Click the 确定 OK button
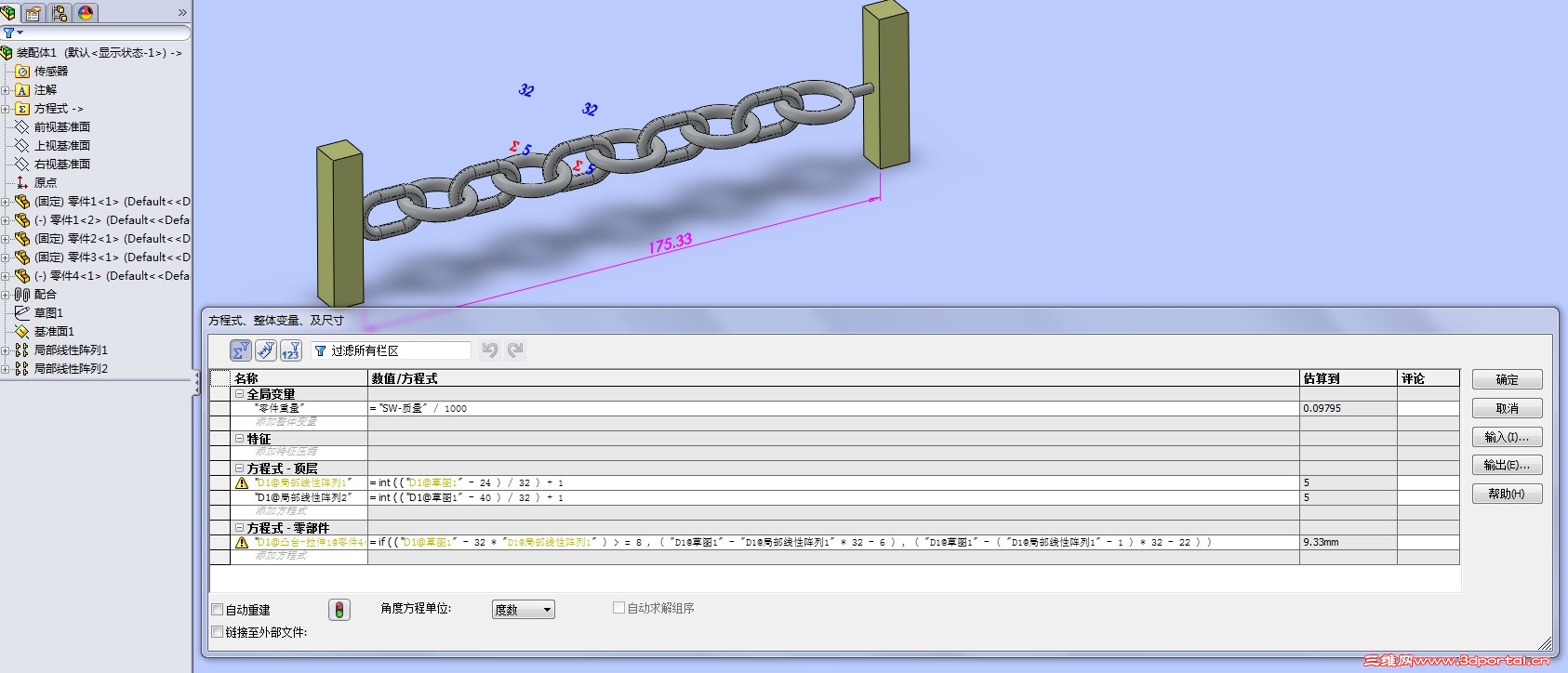The width and height of the screenshot is (1568, 673). pos(1507,379)
